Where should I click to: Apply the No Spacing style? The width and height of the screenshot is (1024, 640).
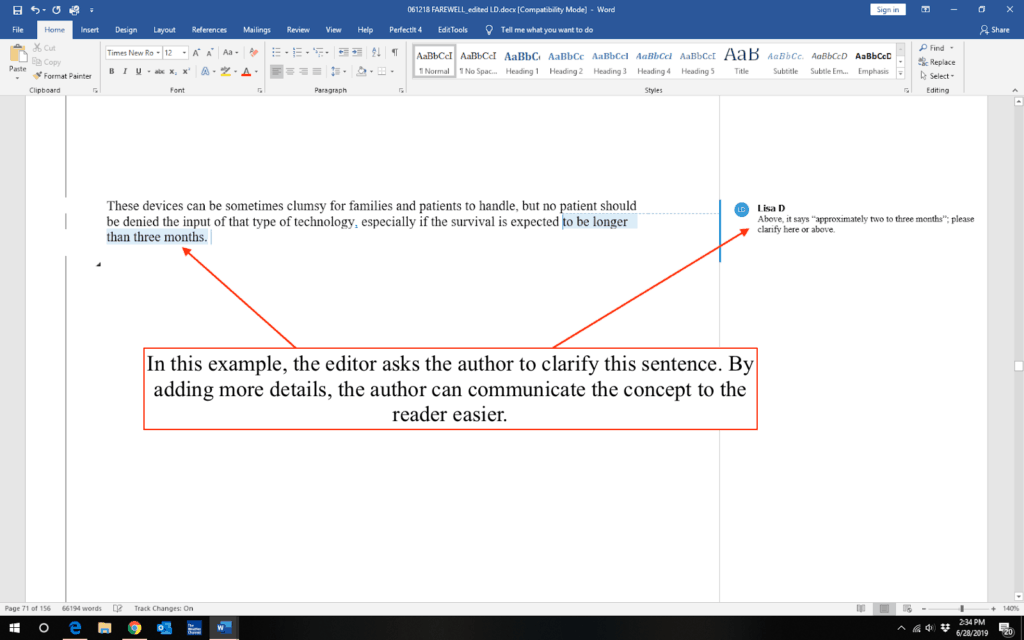click(478, 62)
